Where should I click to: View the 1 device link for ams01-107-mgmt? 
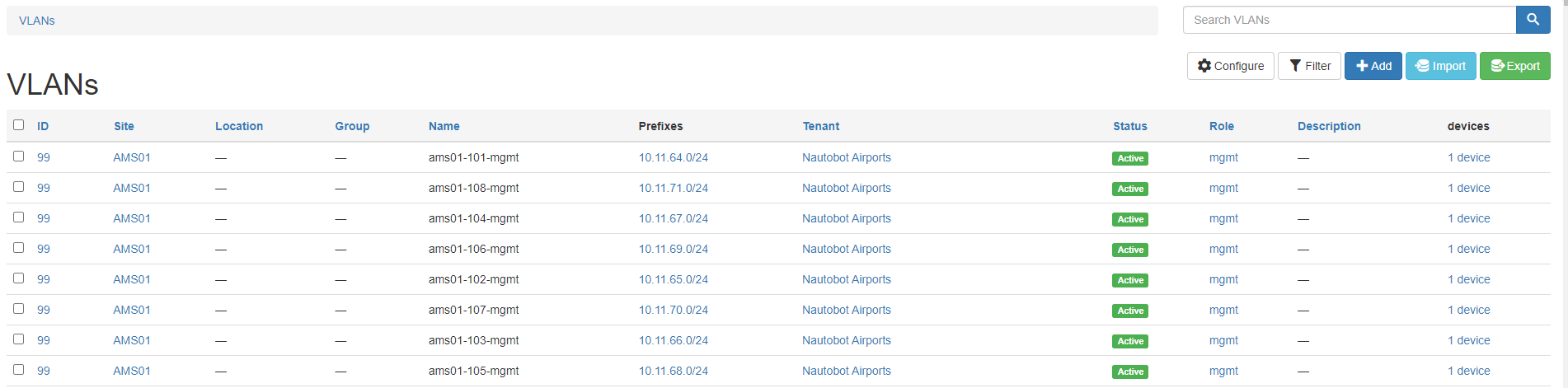(x=1468, y=310)
